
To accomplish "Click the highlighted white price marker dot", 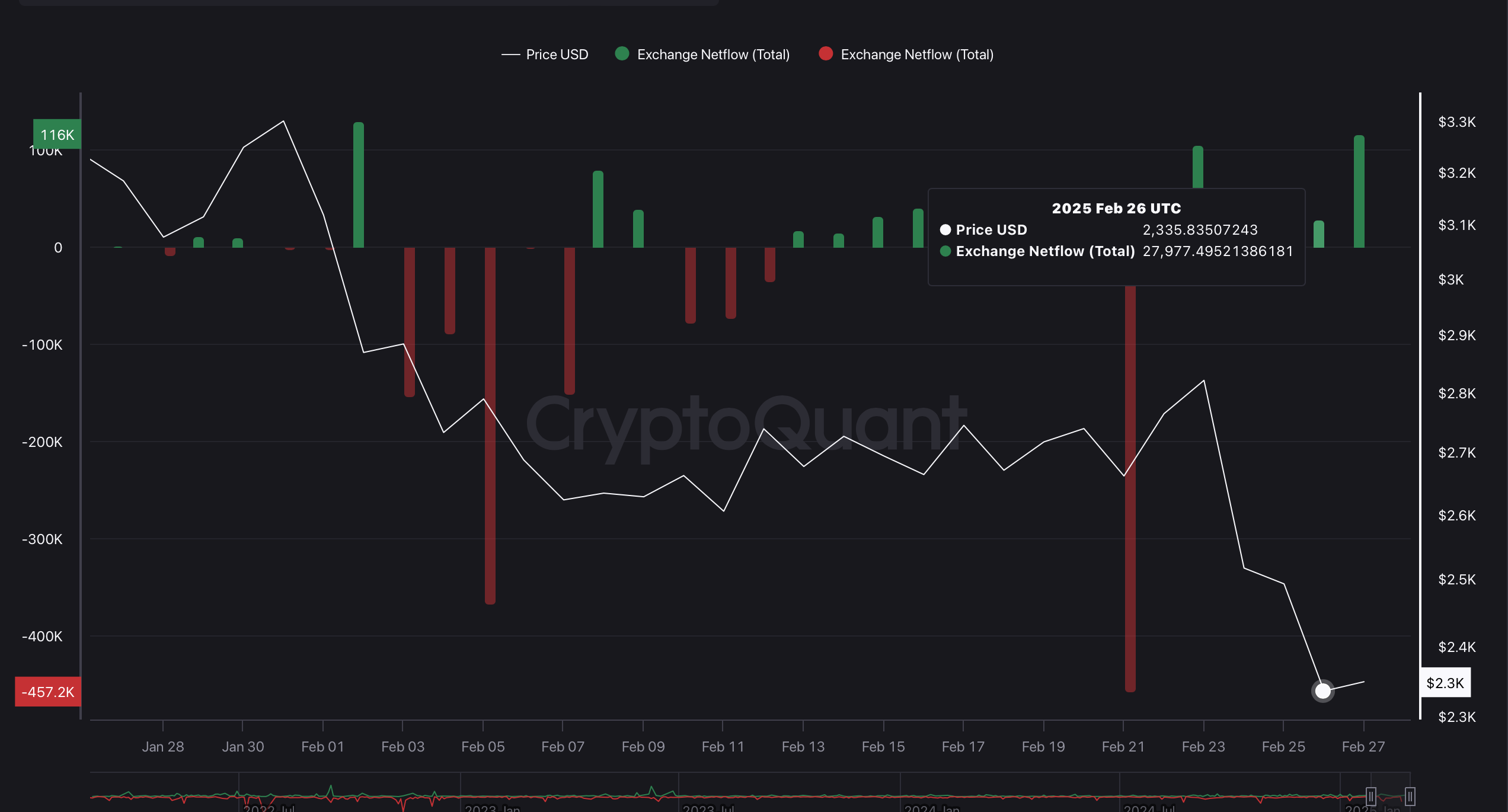I will [x=1322, y=690].
